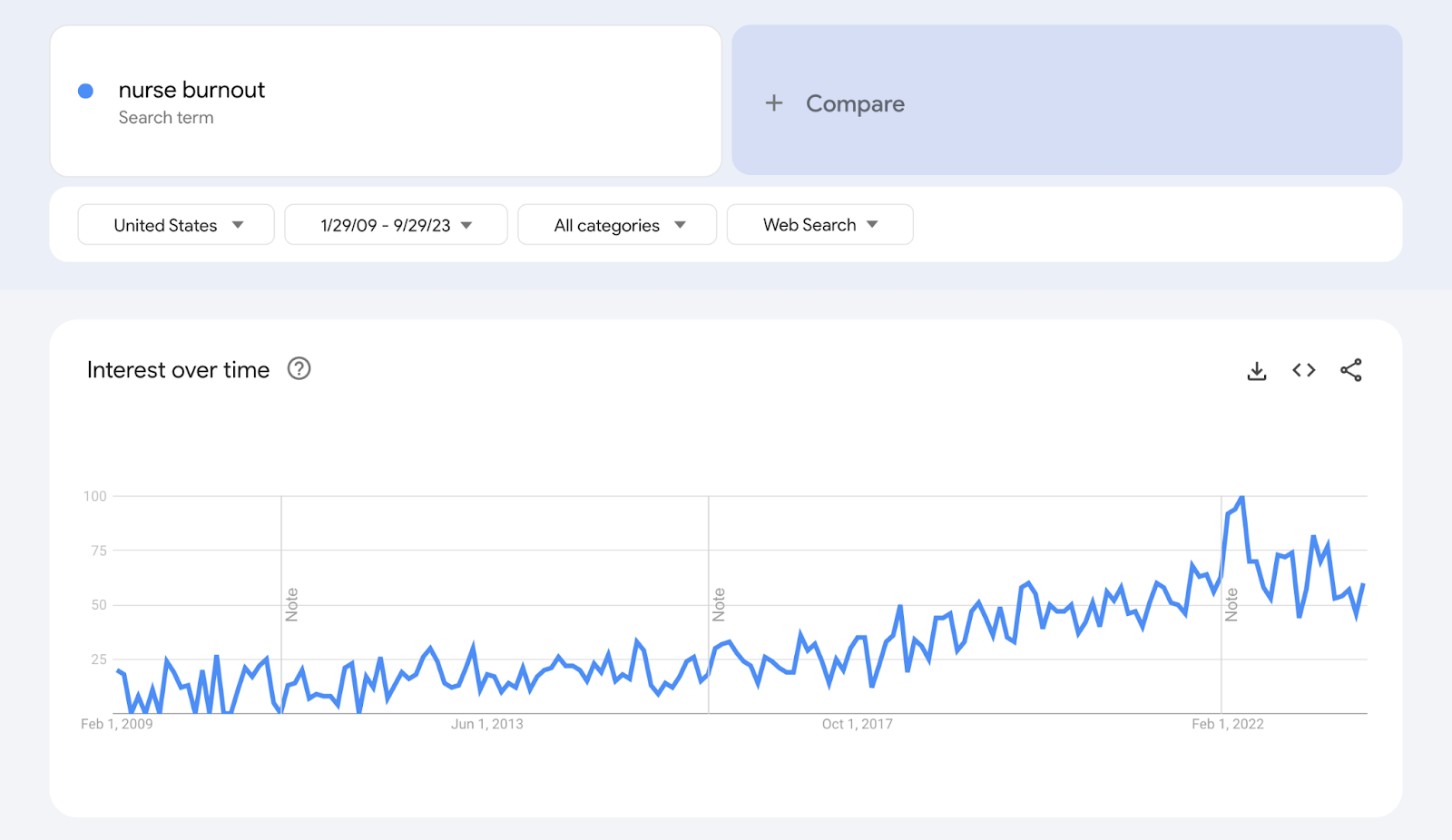Click the Feb 1, 2009 axis label

117,724
